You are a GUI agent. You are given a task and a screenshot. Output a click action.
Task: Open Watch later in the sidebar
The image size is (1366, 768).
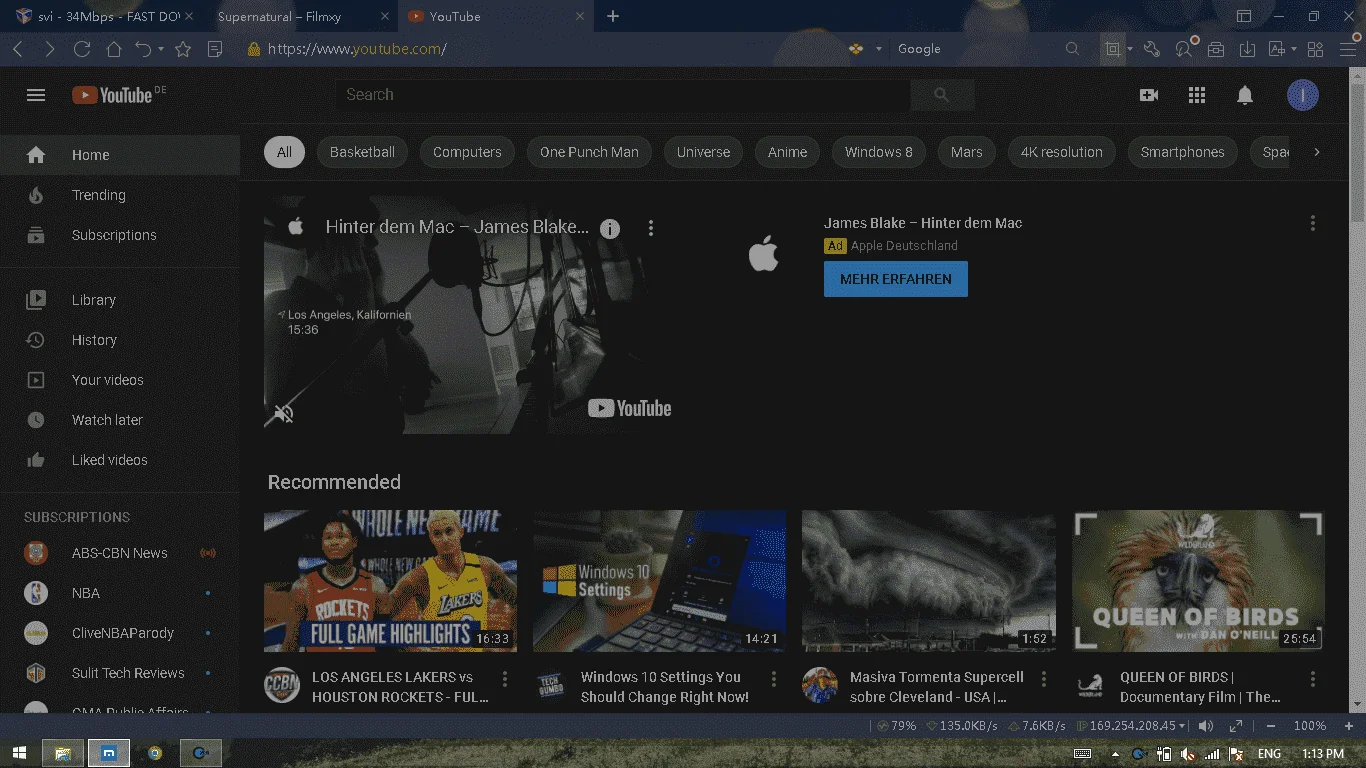120,420
